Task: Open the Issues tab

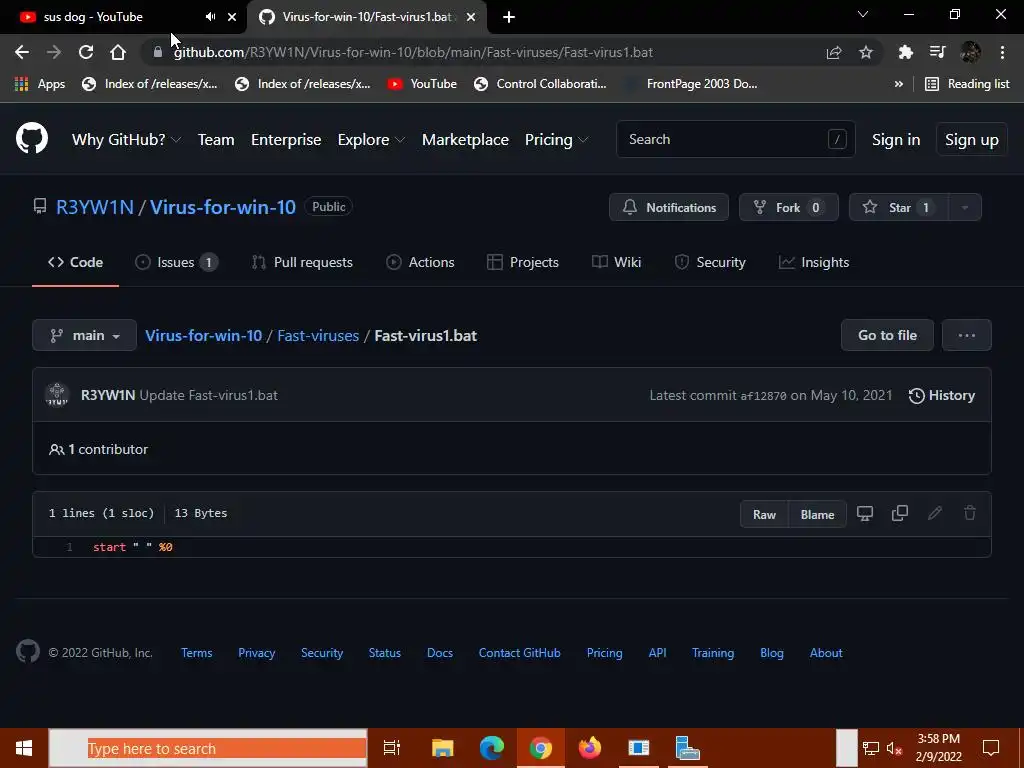Action: 176,262
